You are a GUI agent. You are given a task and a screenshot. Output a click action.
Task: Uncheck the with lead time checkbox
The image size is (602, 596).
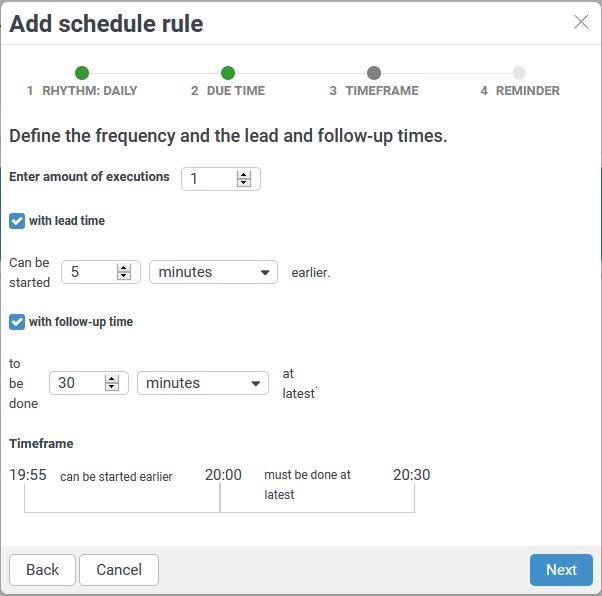(17, 221)
